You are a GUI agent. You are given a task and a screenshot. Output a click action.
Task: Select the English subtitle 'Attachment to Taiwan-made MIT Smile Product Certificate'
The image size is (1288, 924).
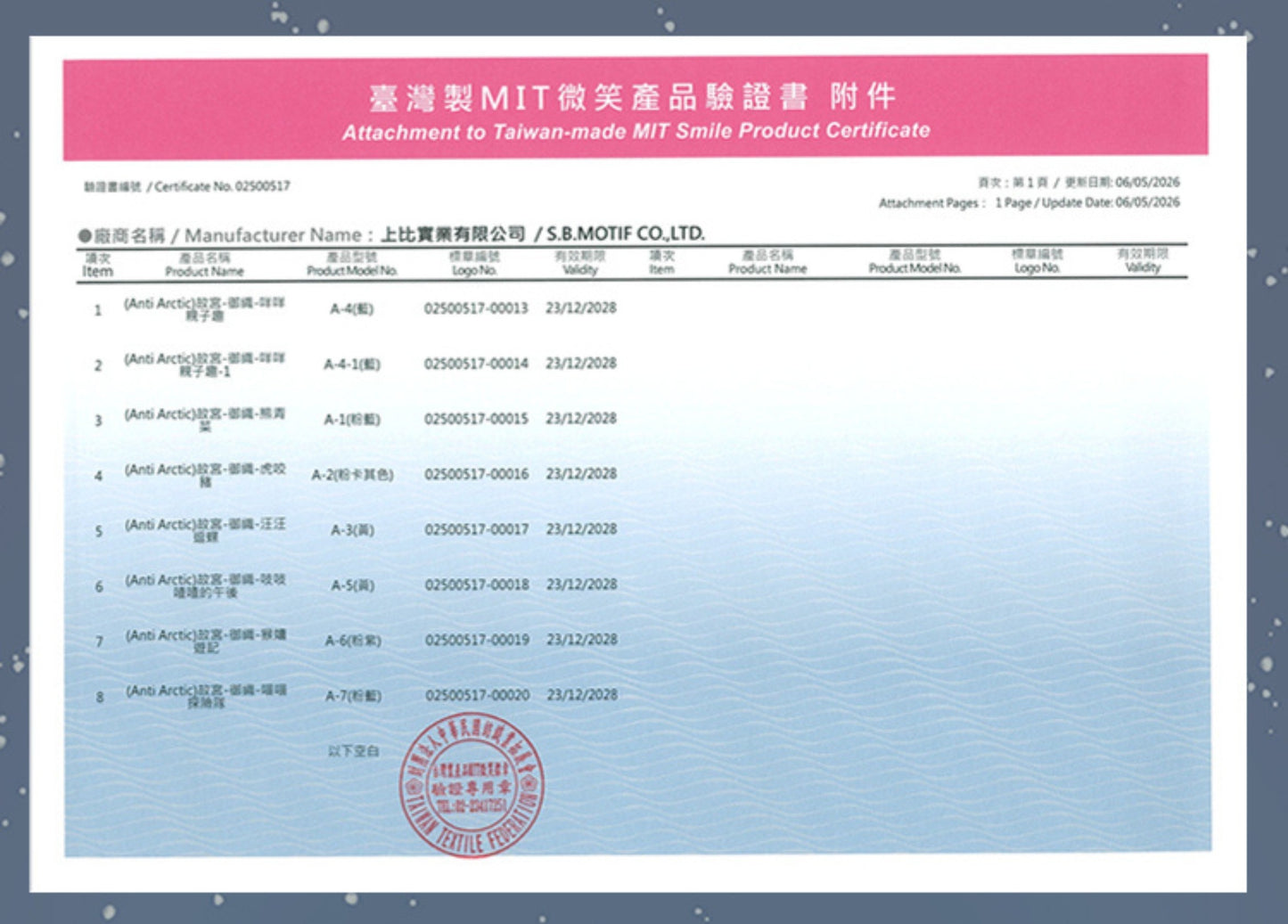[636, 131]
